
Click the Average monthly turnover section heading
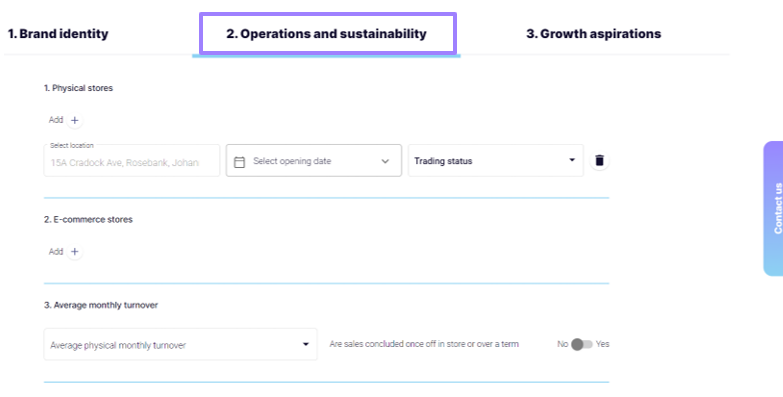pos(101,305)
